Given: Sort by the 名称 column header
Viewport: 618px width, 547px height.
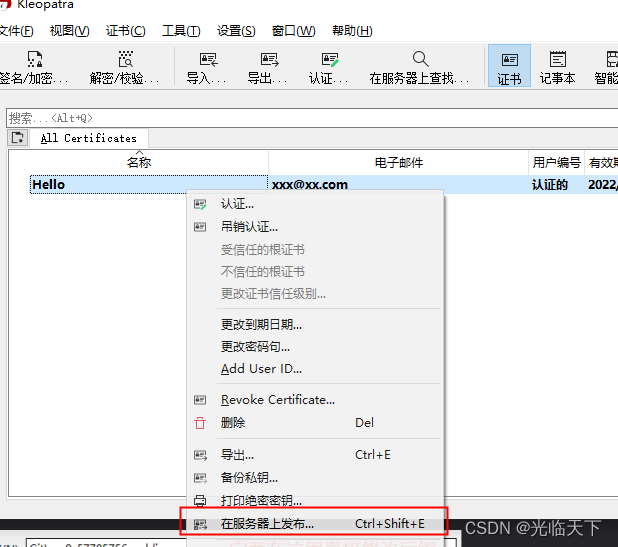Looking at the screenshot, I should [x=139, y=162].
